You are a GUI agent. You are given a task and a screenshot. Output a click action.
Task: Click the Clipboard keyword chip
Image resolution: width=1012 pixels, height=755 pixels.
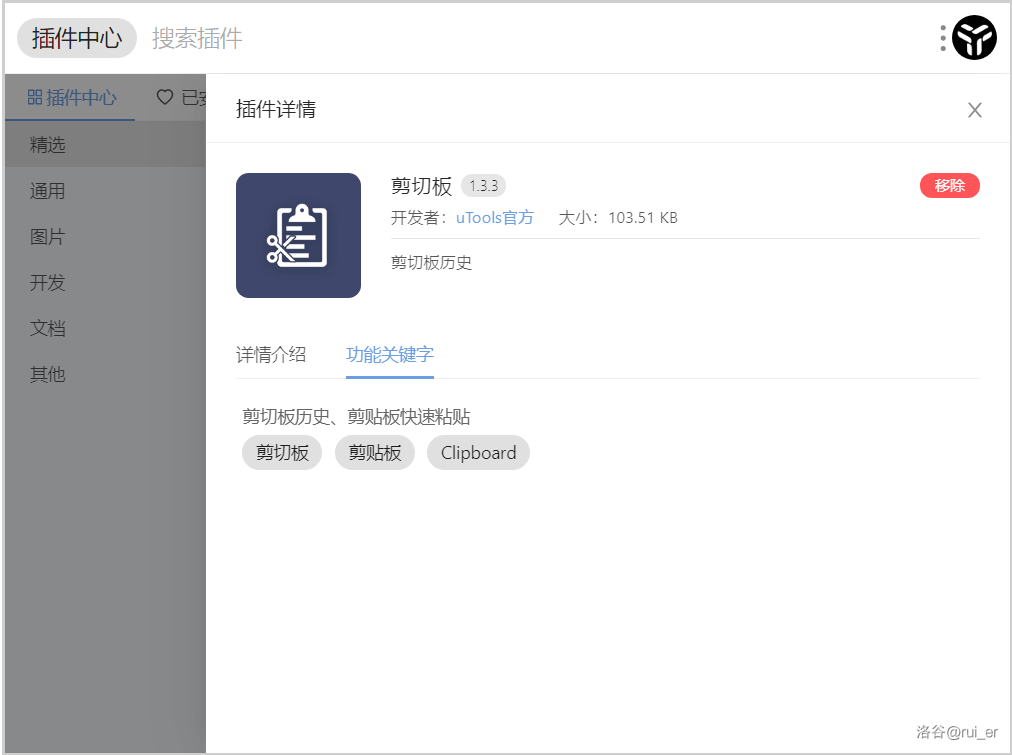tap(478, 453)
